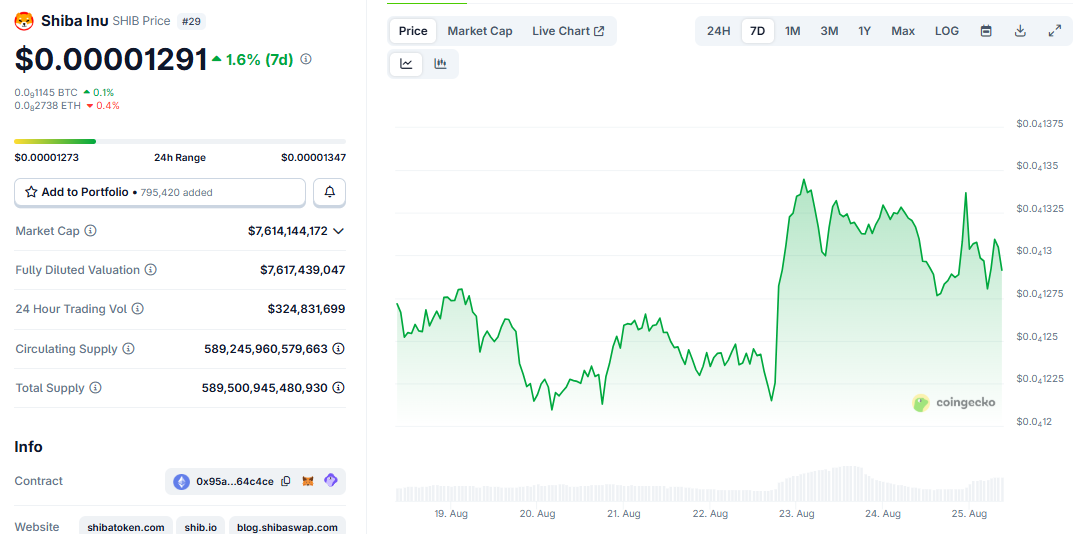The width and height of the screenshot is (1082, 534).
Task: Click the MetaMask fox icon
Action: pos(308,481)
